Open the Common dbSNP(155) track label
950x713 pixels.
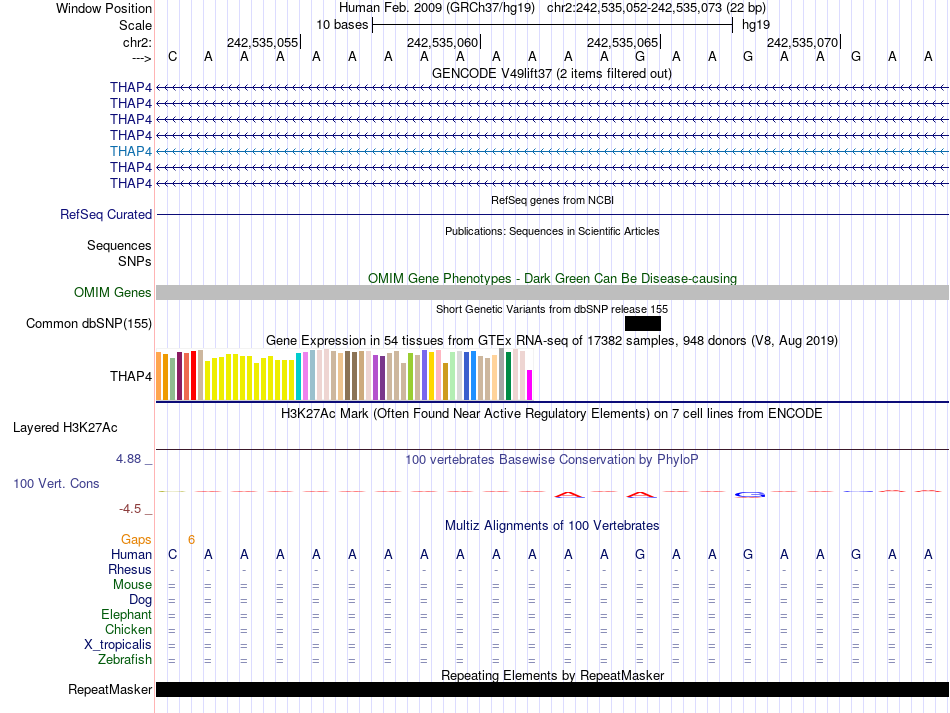(x=89, y=323)
